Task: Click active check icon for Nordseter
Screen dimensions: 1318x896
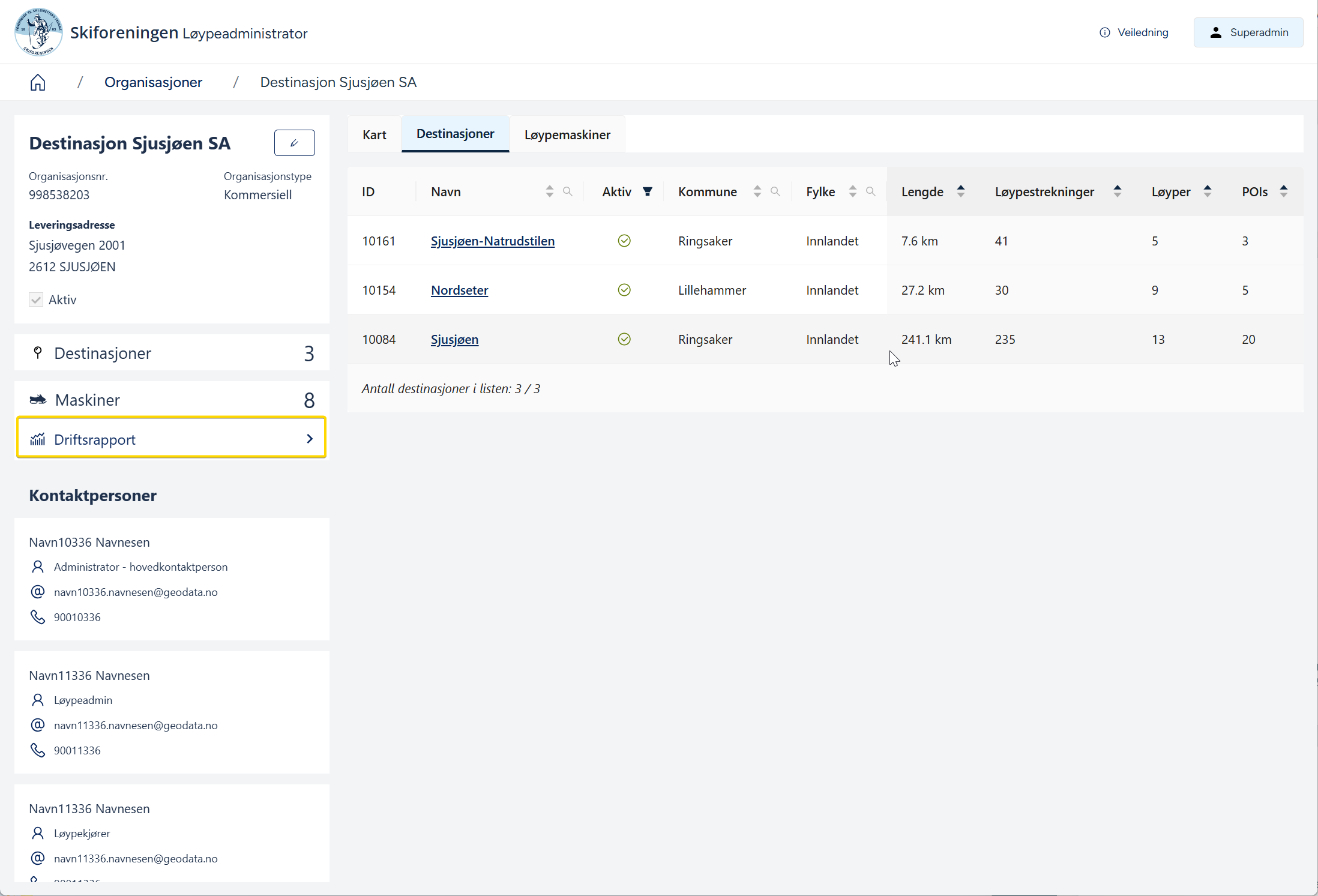Action: coord(624,290)
